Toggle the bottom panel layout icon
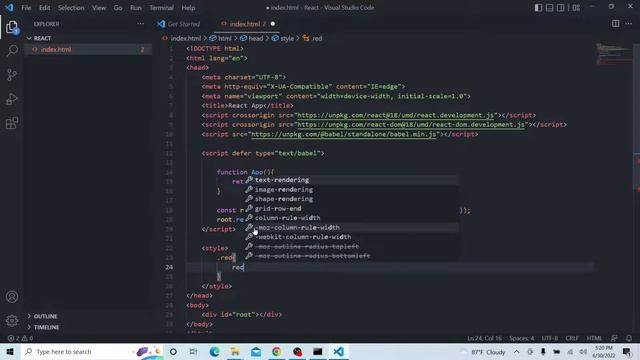Image resolution: width=640 pixels, height=360 pixels. 549,8
